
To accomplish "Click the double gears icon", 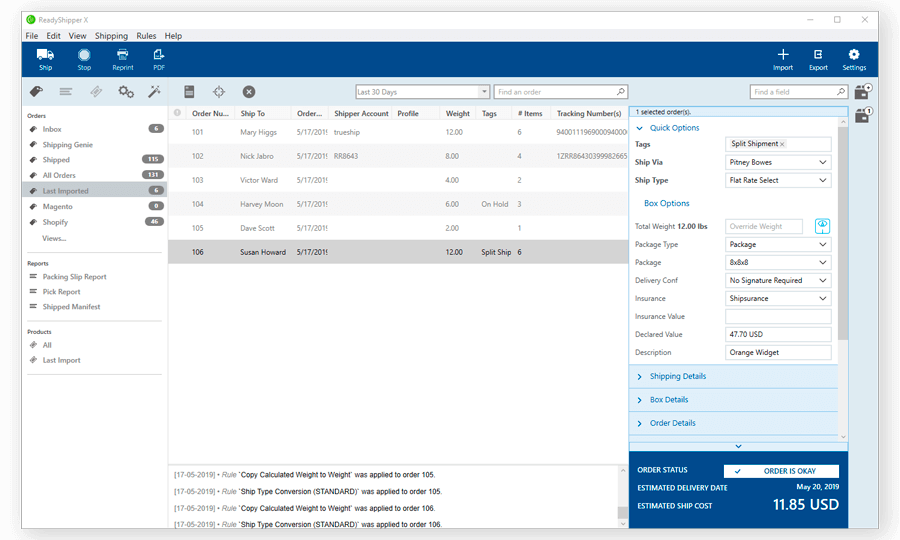I will pos(126,91).
